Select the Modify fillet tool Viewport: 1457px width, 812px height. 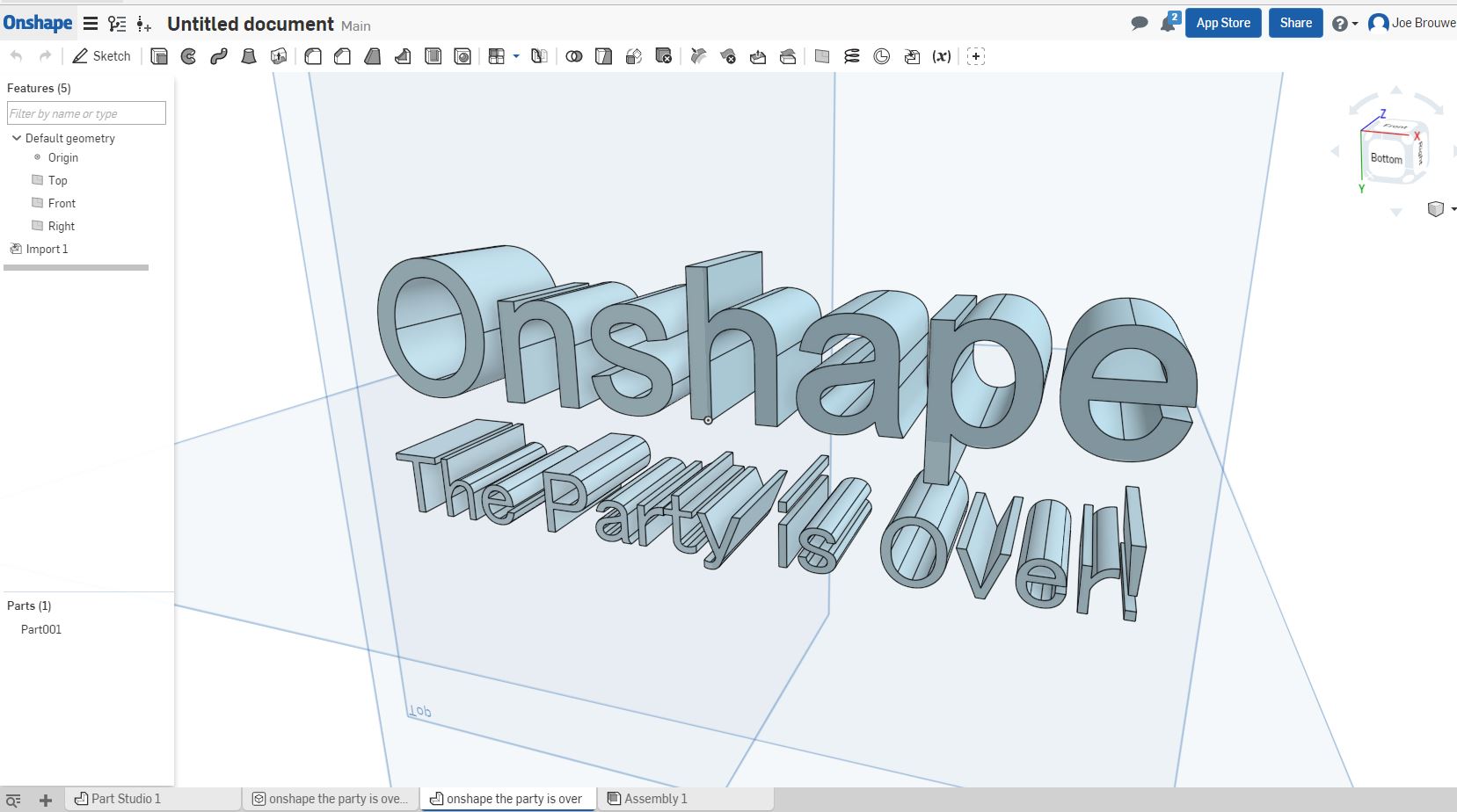(698, 56)
